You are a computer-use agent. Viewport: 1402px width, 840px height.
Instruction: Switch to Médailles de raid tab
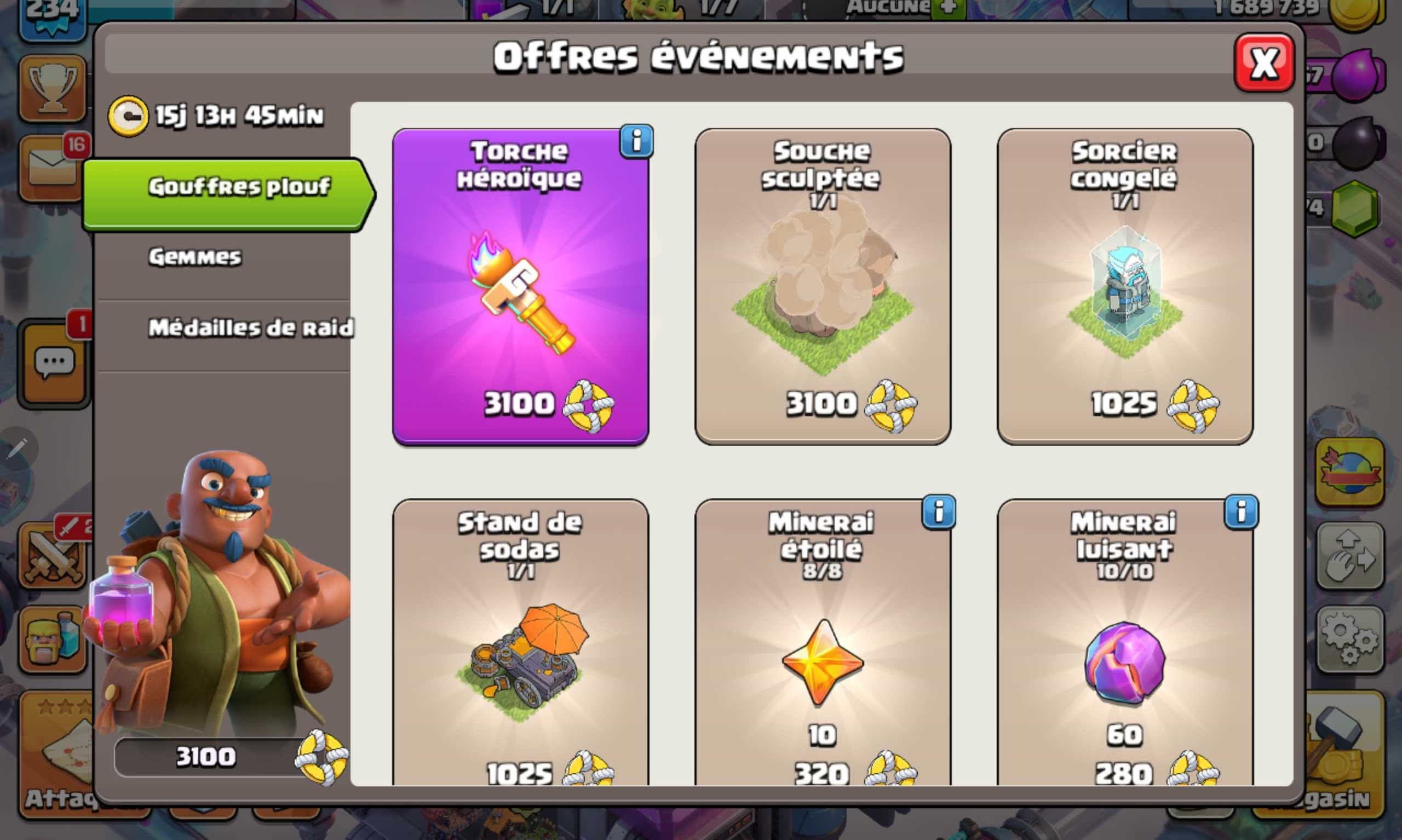click(251, 327)
